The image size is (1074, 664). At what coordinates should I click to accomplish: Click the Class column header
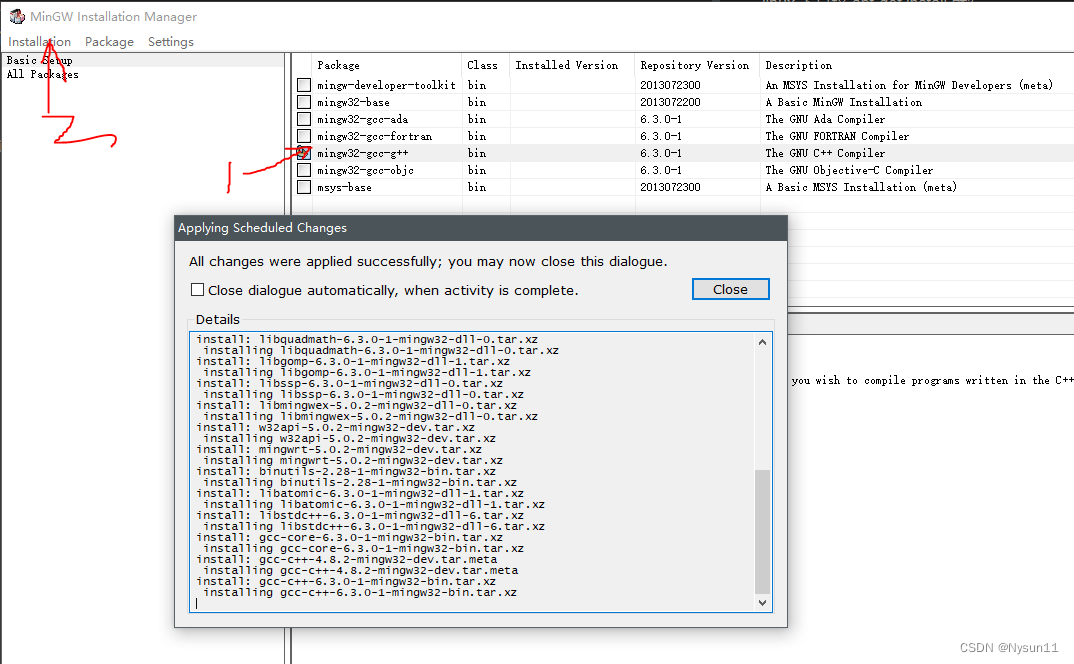coord(482,65)
